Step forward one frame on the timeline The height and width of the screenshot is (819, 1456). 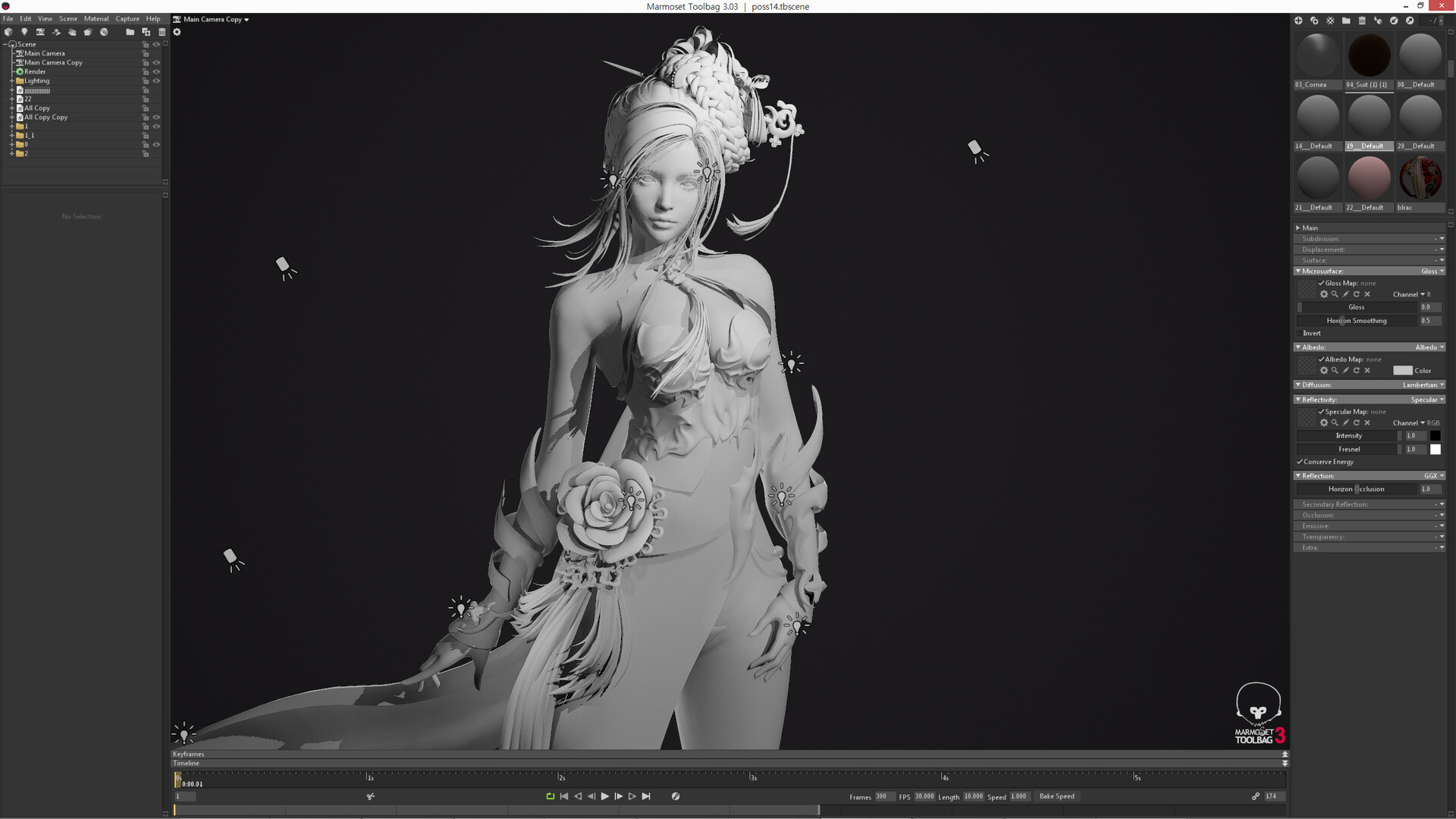(x=619, y=796)
